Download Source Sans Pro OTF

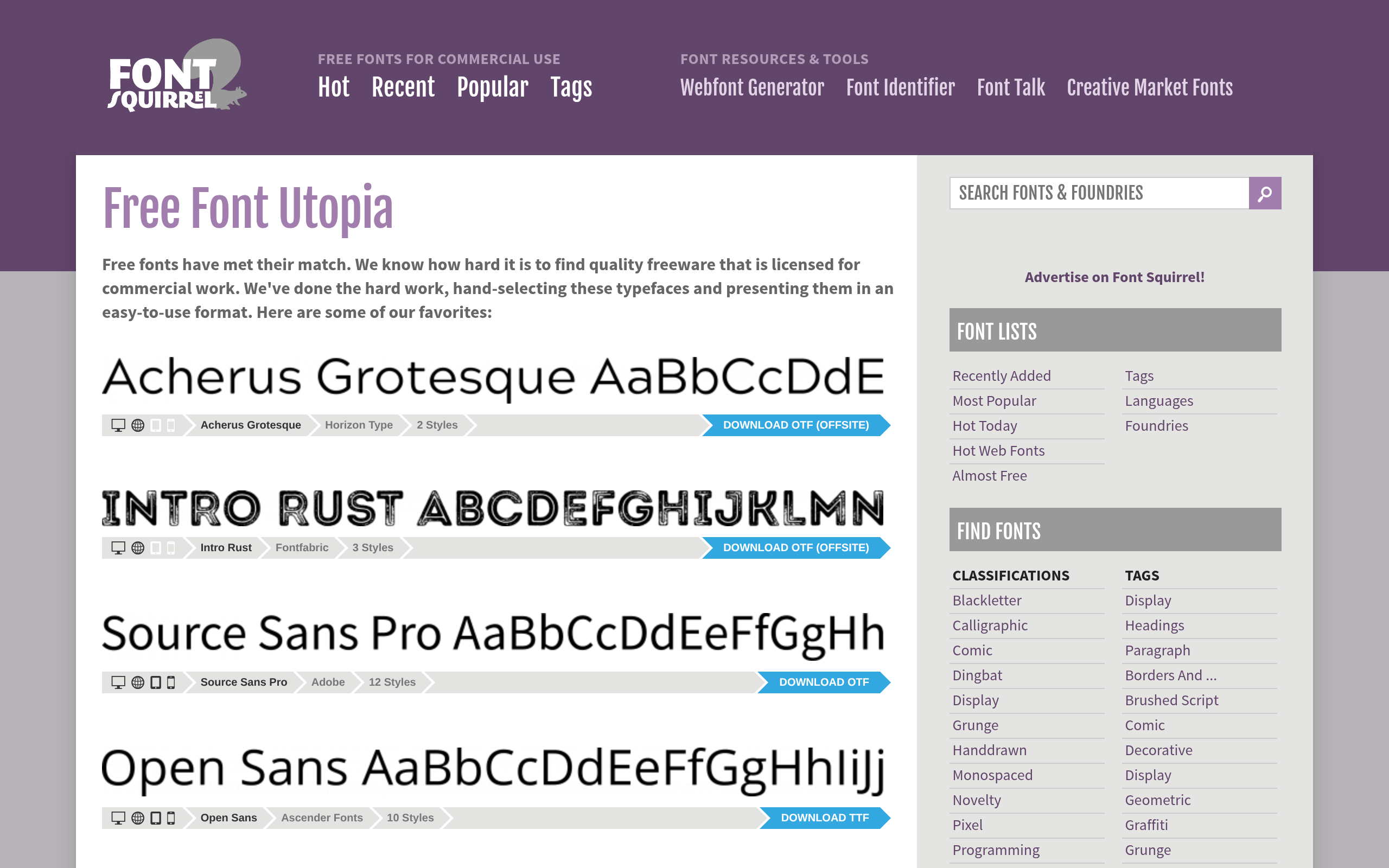coord(824,682)
